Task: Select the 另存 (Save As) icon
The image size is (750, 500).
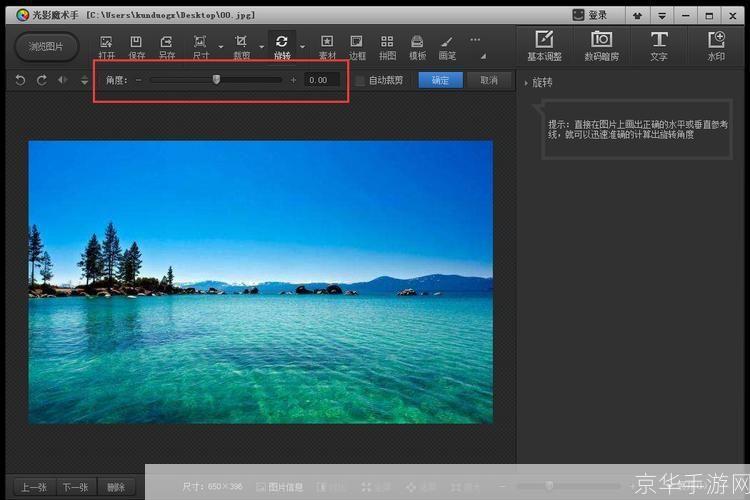Action: pyautogui.click(x=167, y=46)
